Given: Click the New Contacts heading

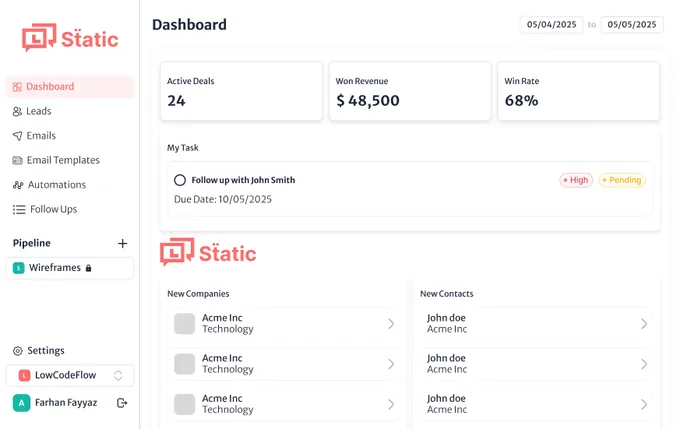Looking at the screenshot, I should pyautogui.click(x=447, y=294).
